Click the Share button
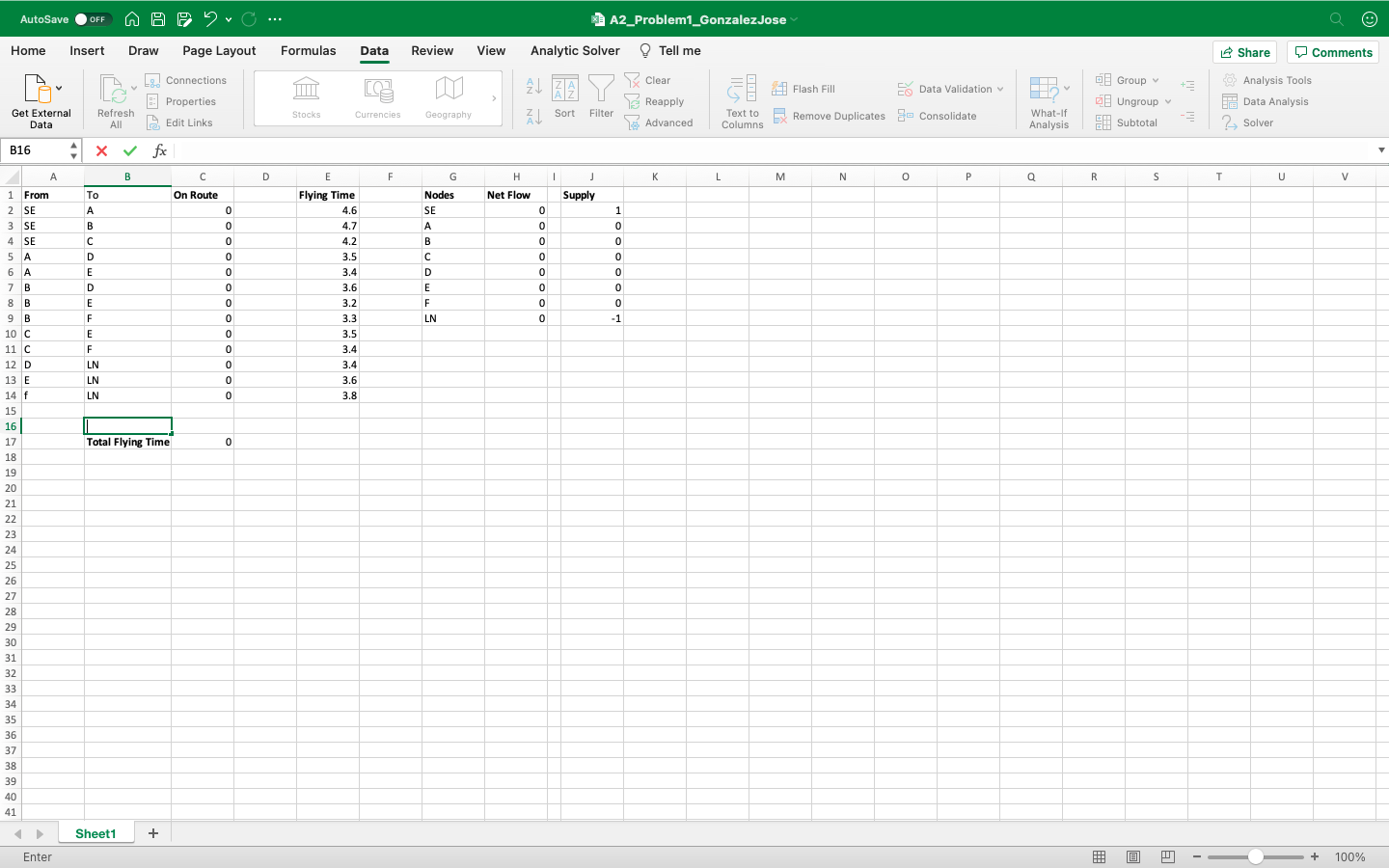Viewport: 1389px width, 868px height. [x=1244, y=51]
